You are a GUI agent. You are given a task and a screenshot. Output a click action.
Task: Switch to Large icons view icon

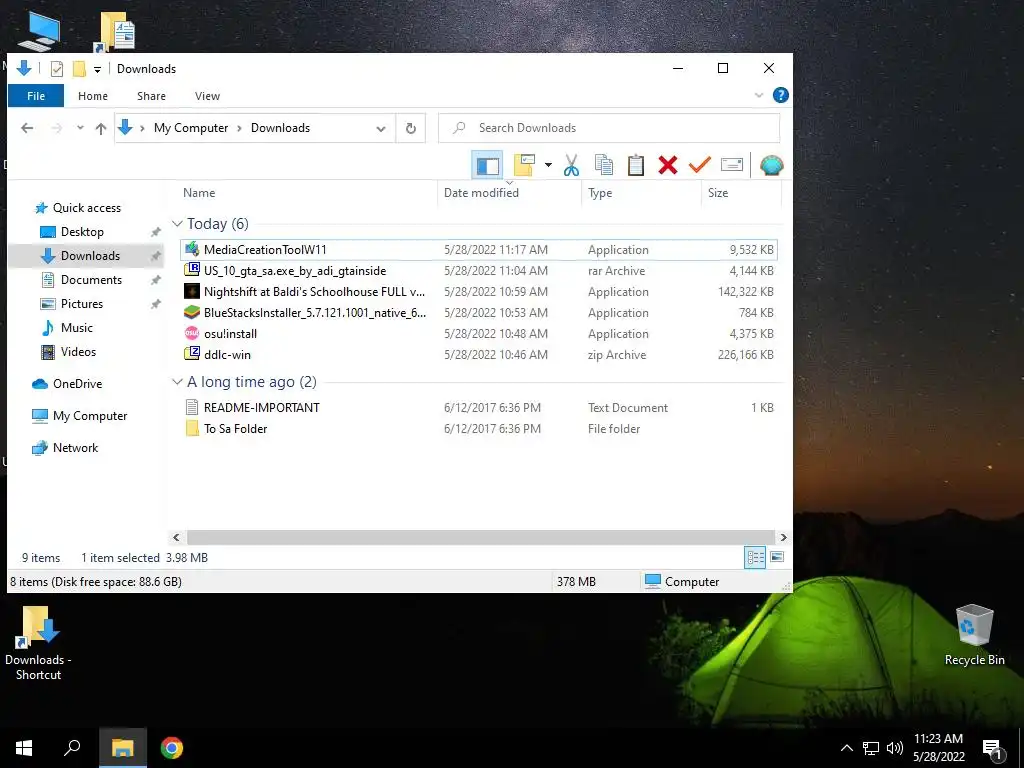pos(777,557)
